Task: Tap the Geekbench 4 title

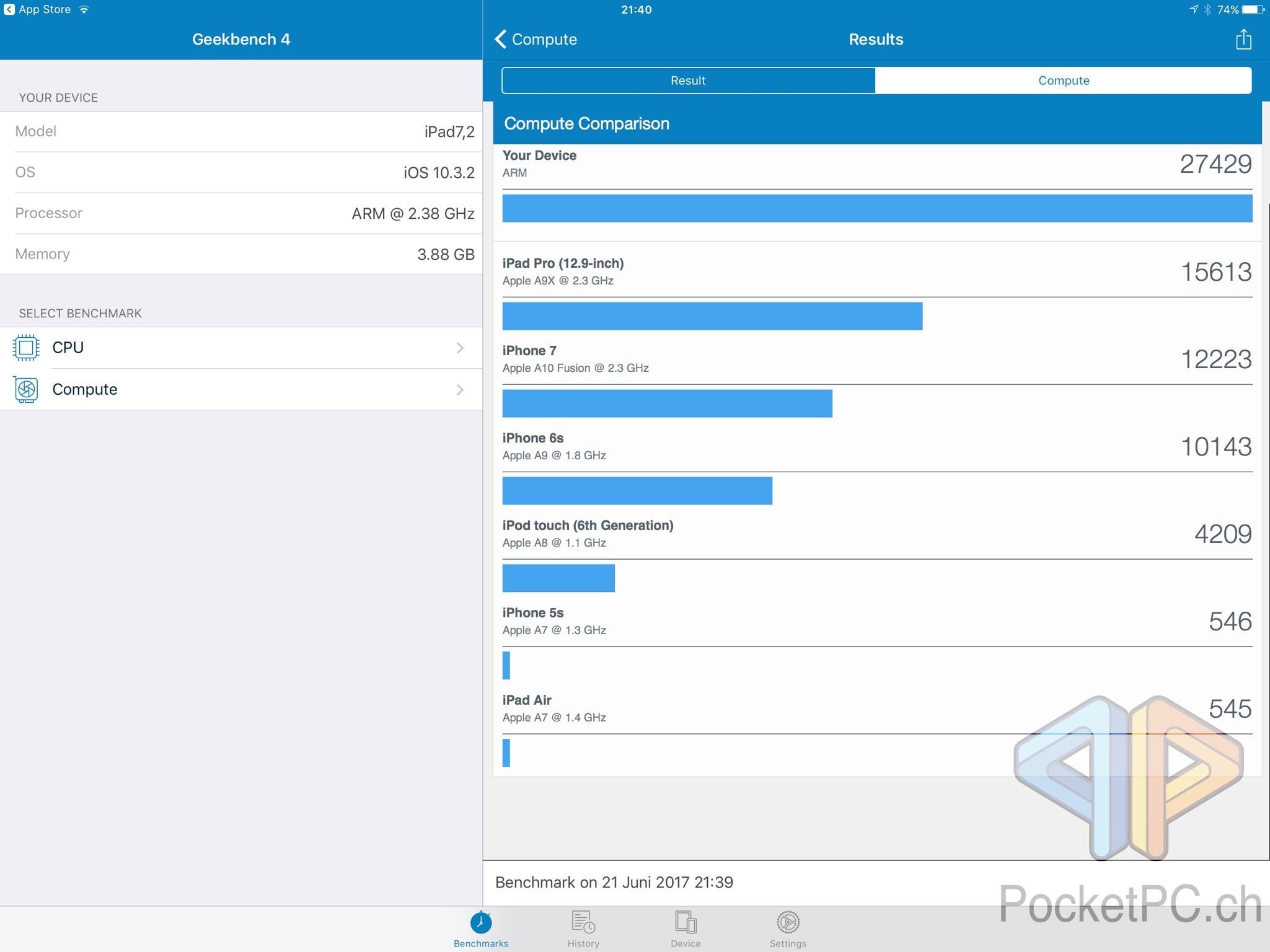Action: click(241, 39)
